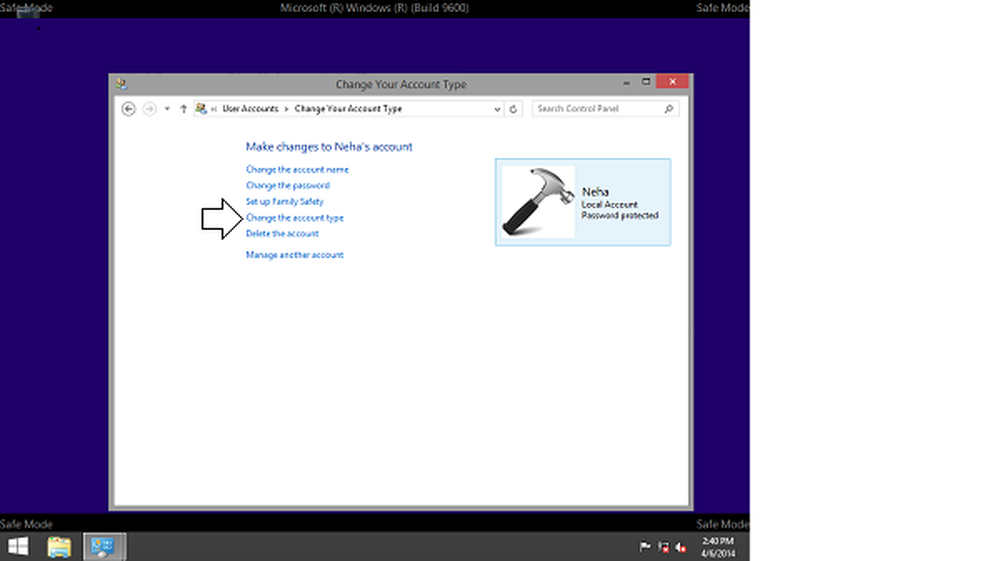Open the recent locations dropdown arrow

tap(167, 109)
